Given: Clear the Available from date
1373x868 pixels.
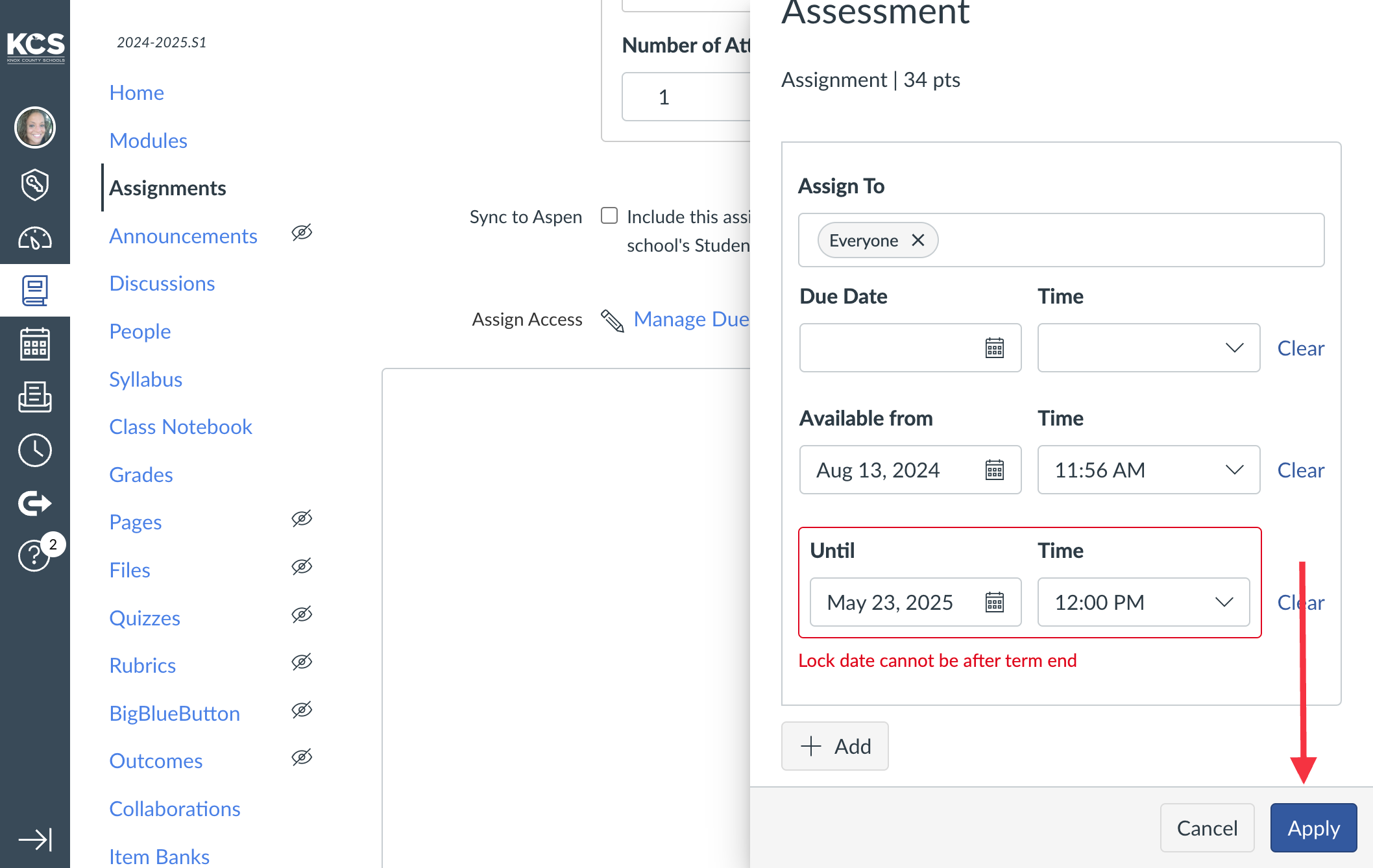Looking at the screenshot, I should (1300, 470).
